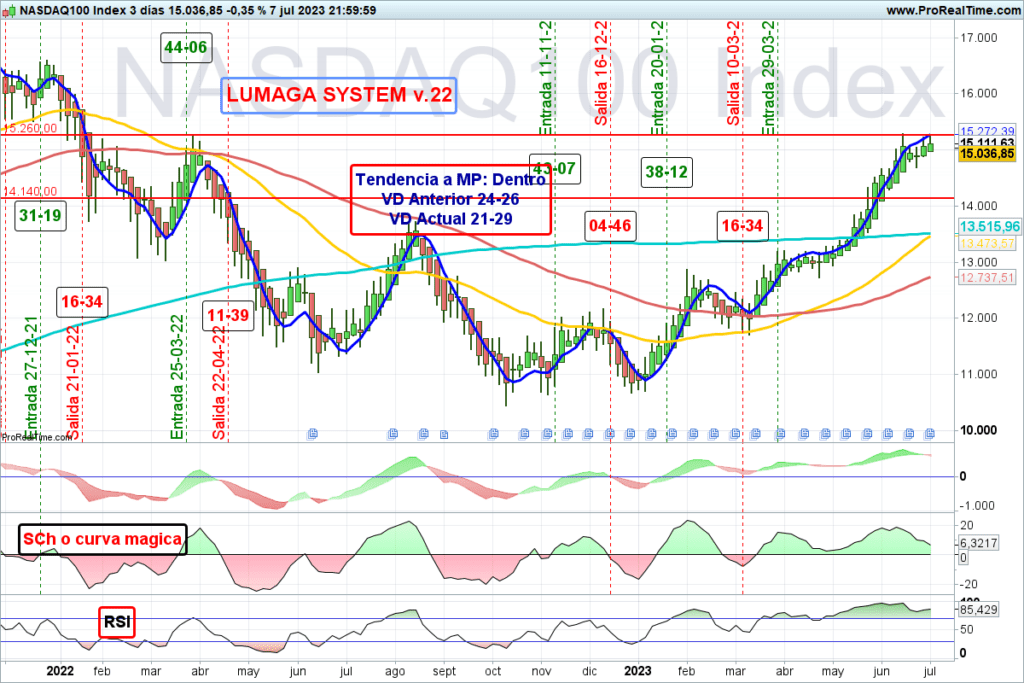The height and width of the screenshot is (683, 1024).
Task: Click the oct month label on time axis
Action: coord(493,671)
